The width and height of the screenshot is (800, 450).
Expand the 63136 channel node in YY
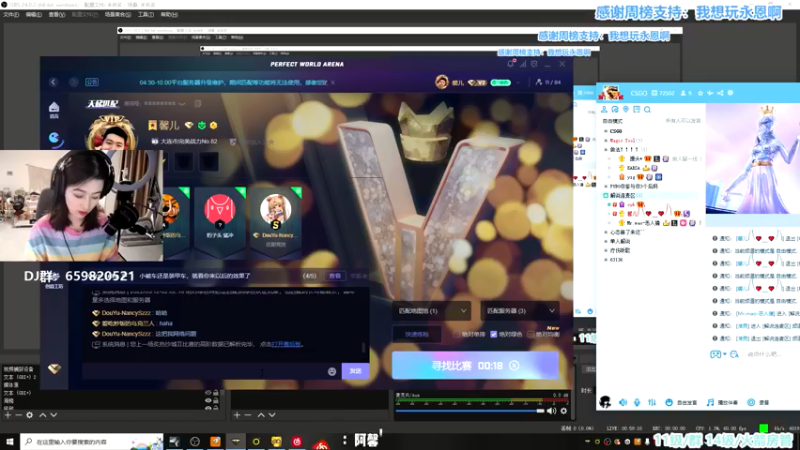(x=606, y=260)
